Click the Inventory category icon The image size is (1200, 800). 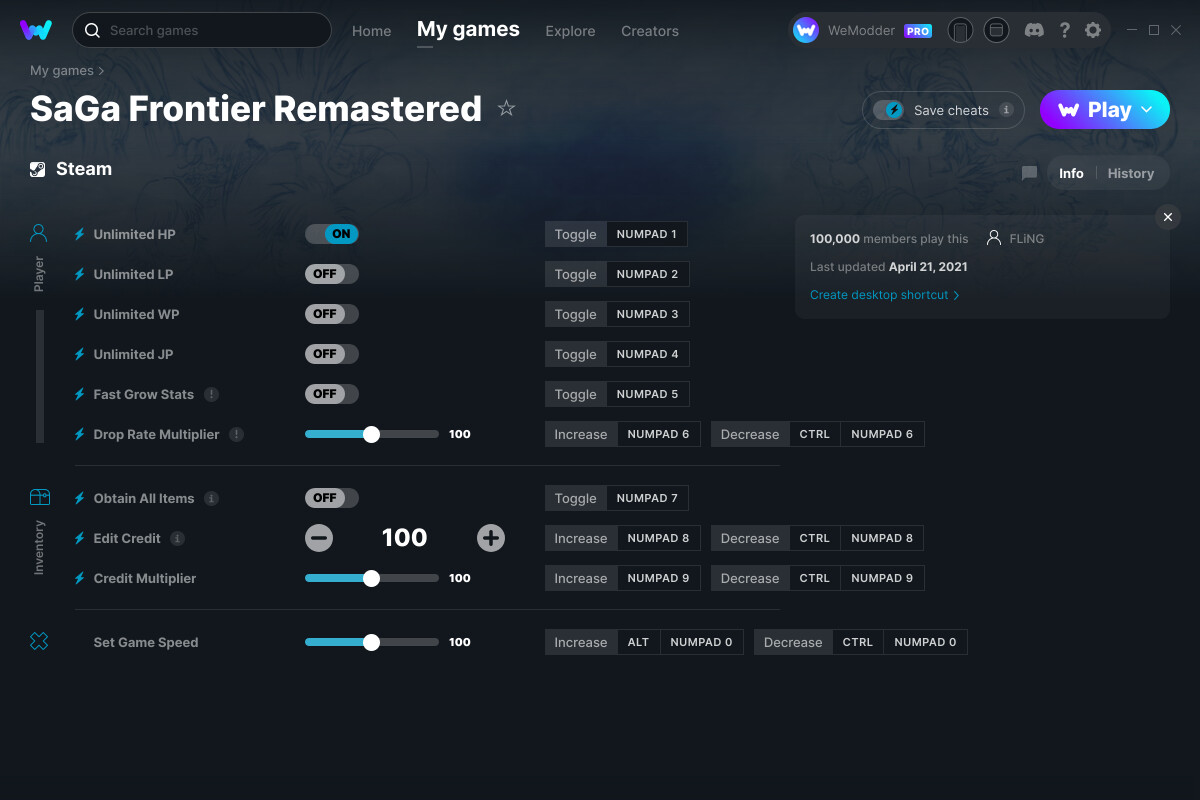[x=39, y=497]
